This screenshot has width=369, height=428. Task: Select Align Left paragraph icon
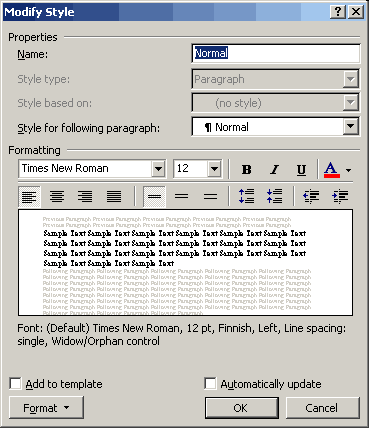click(x=29, y=196)
